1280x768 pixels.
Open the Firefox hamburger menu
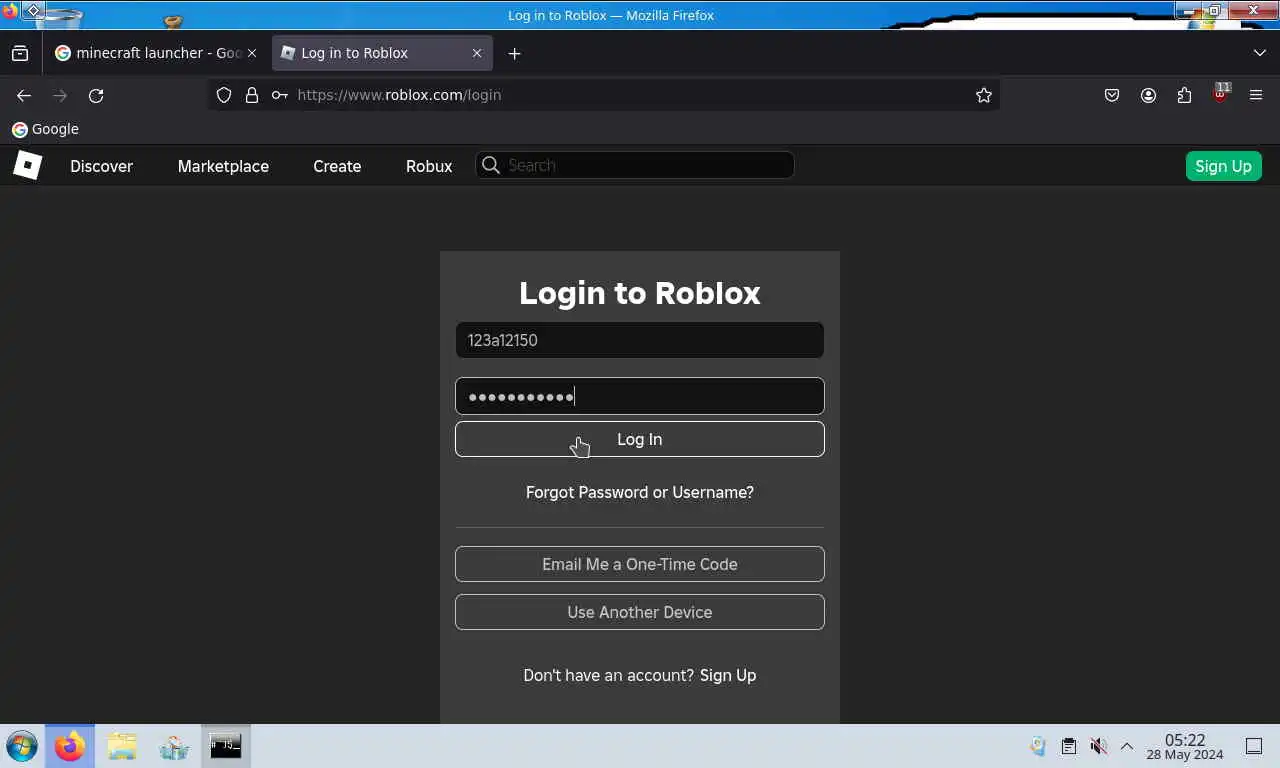click(x=1256, y=95)
